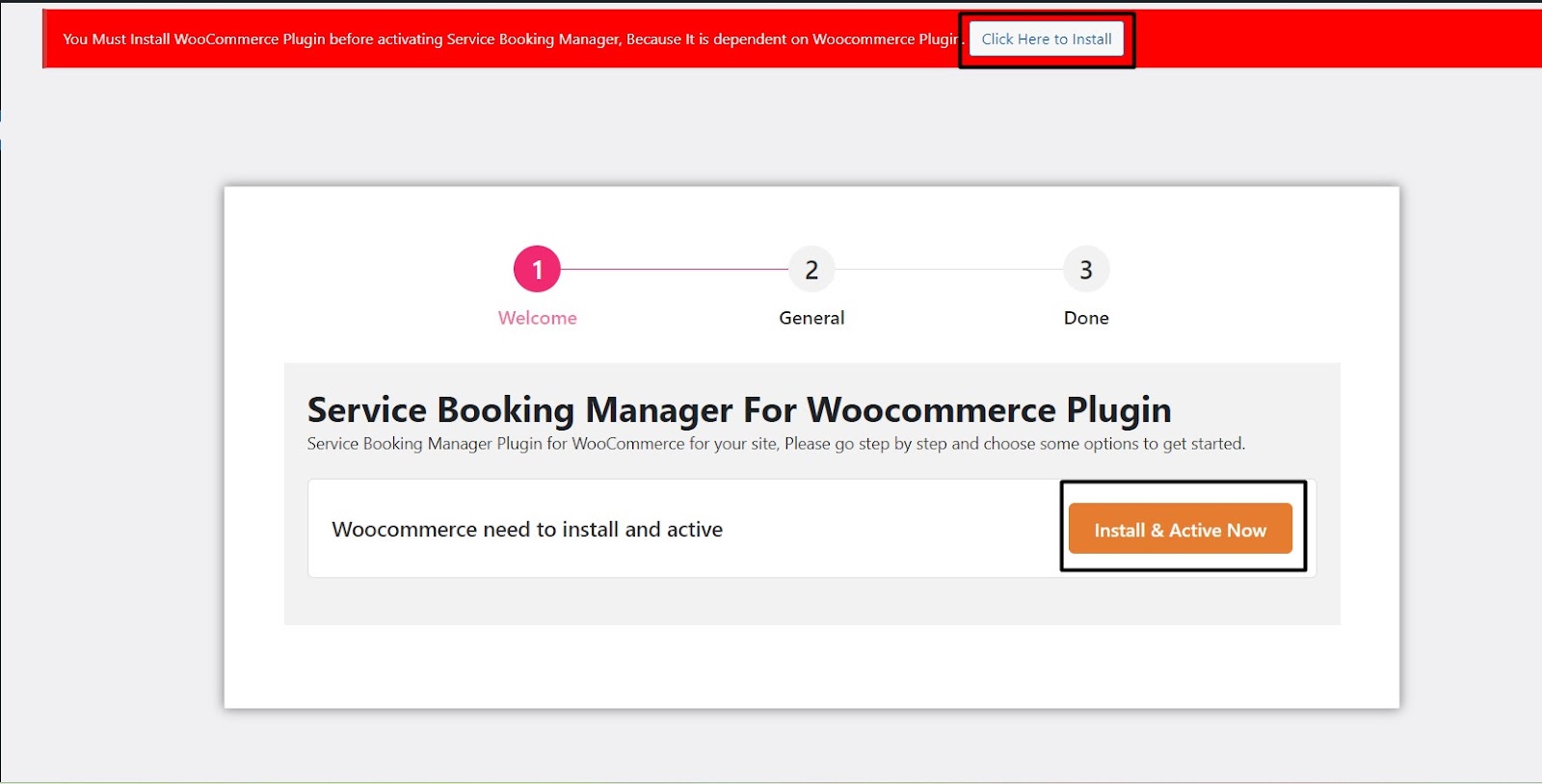Click the 'Click Here to Install' button
Image resolution: width=1542 pixels, height=784 pixels.
click(x=1047, y=39)
